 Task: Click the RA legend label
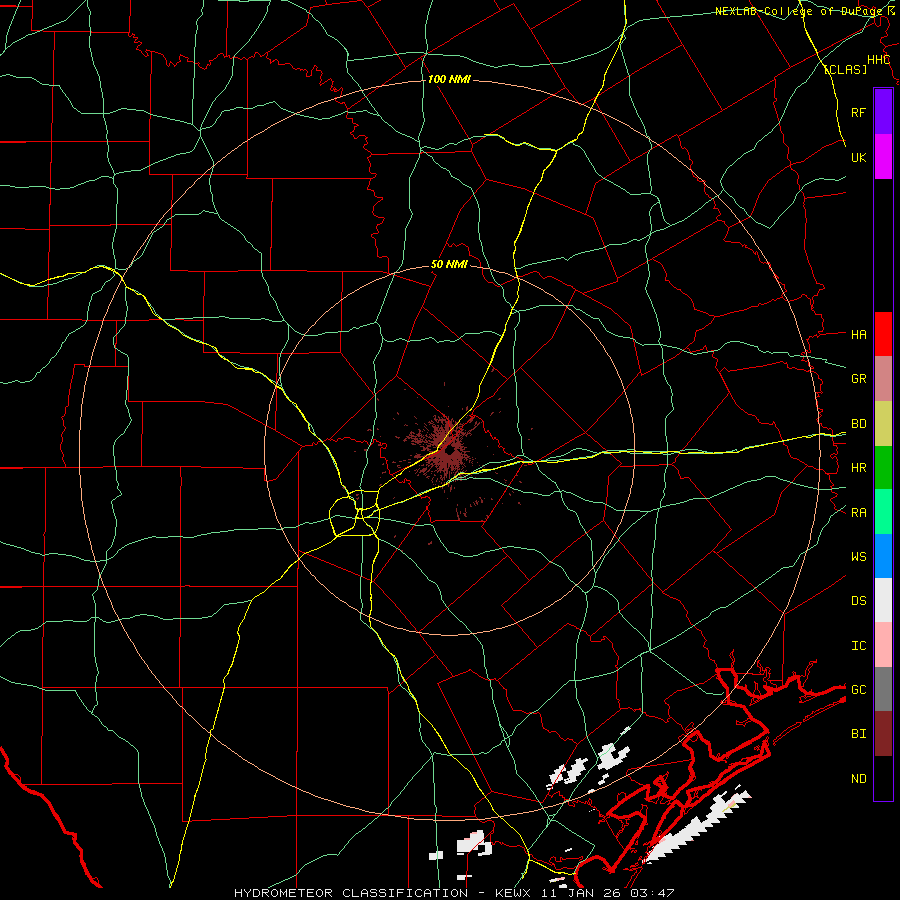858,512
